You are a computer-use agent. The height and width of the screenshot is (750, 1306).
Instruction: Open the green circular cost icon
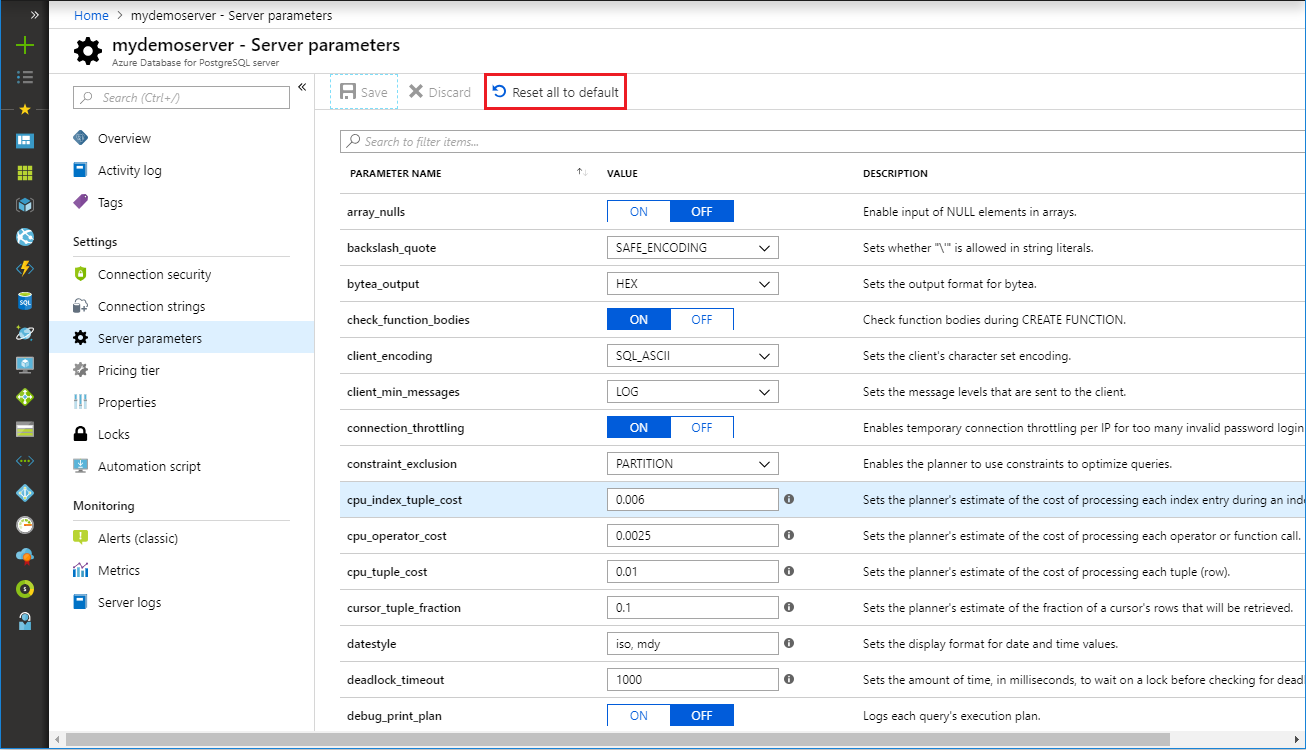pos(25,589)
